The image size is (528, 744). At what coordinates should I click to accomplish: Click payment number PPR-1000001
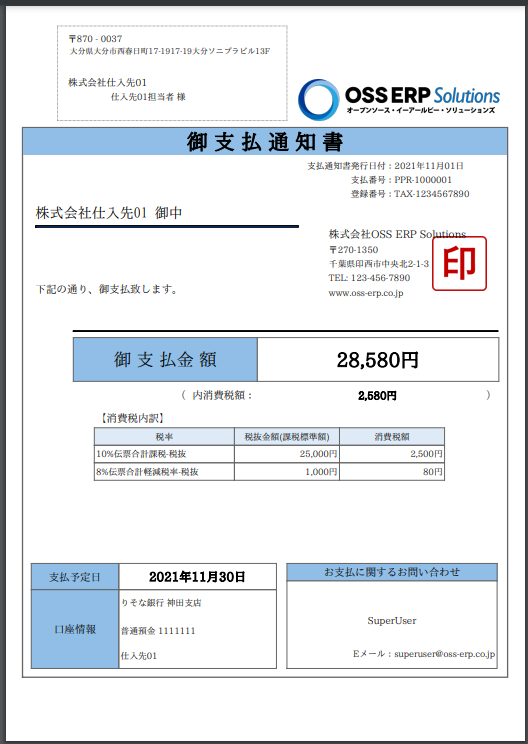point(423,180)
